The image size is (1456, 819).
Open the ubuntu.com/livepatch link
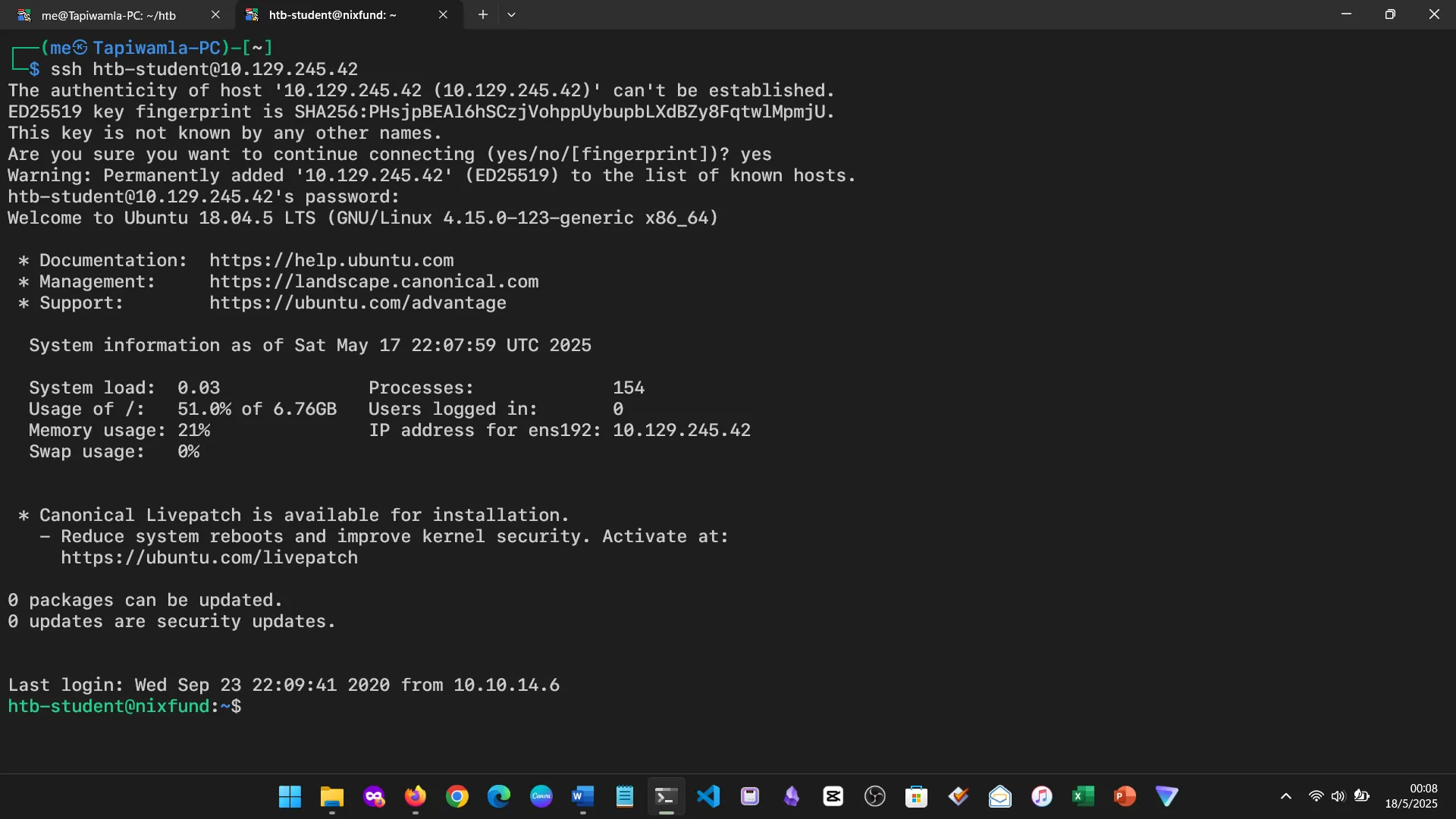click(209, 558)
